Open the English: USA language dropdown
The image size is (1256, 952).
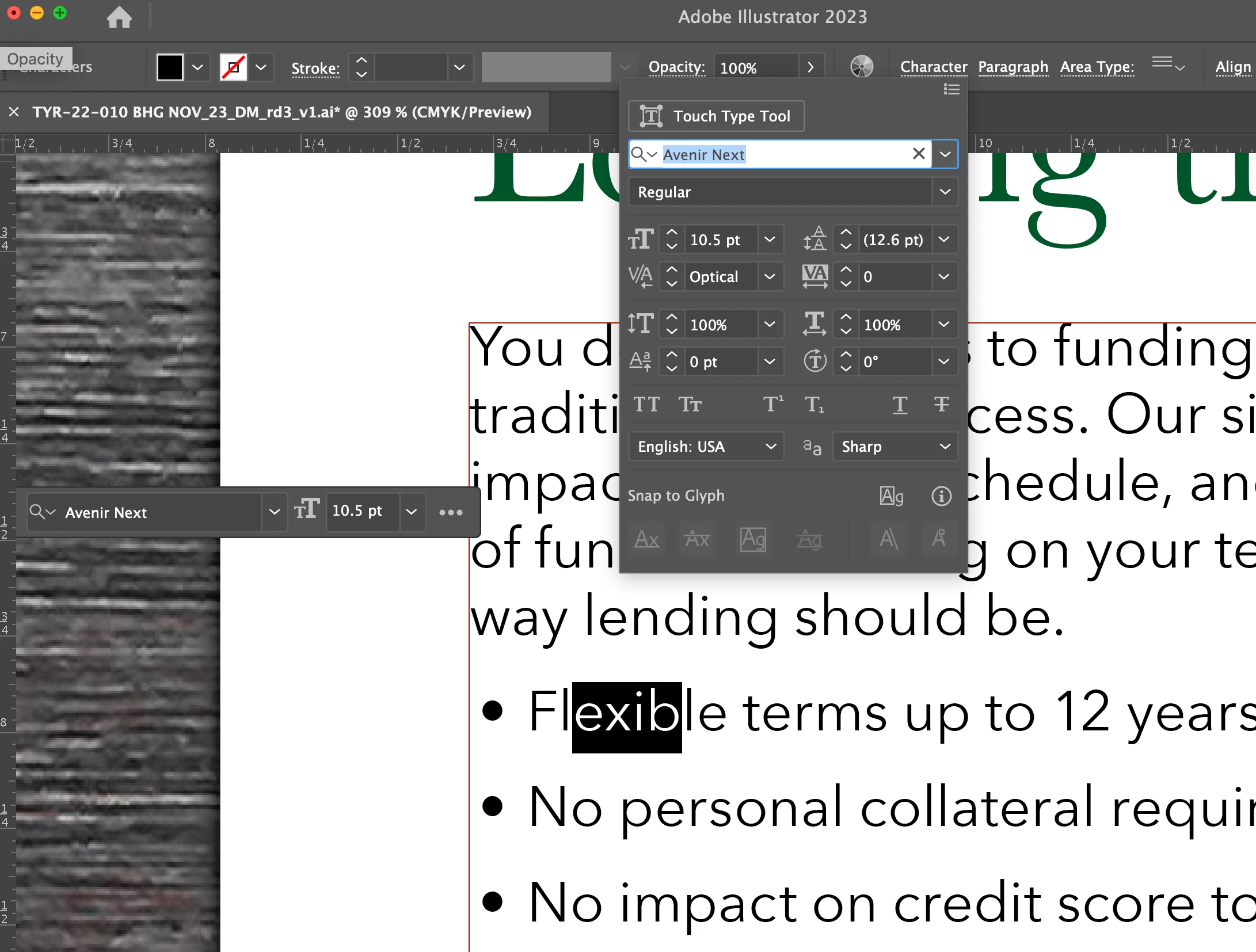706,447
